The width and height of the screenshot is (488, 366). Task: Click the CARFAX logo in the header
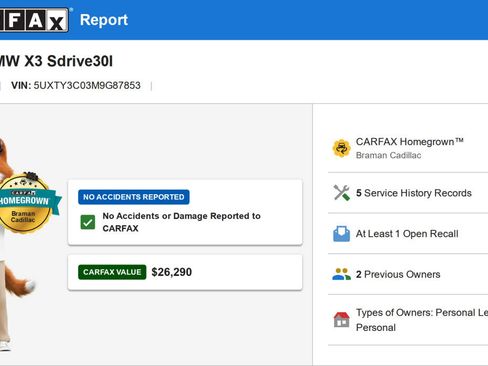[x=34, y=20]
